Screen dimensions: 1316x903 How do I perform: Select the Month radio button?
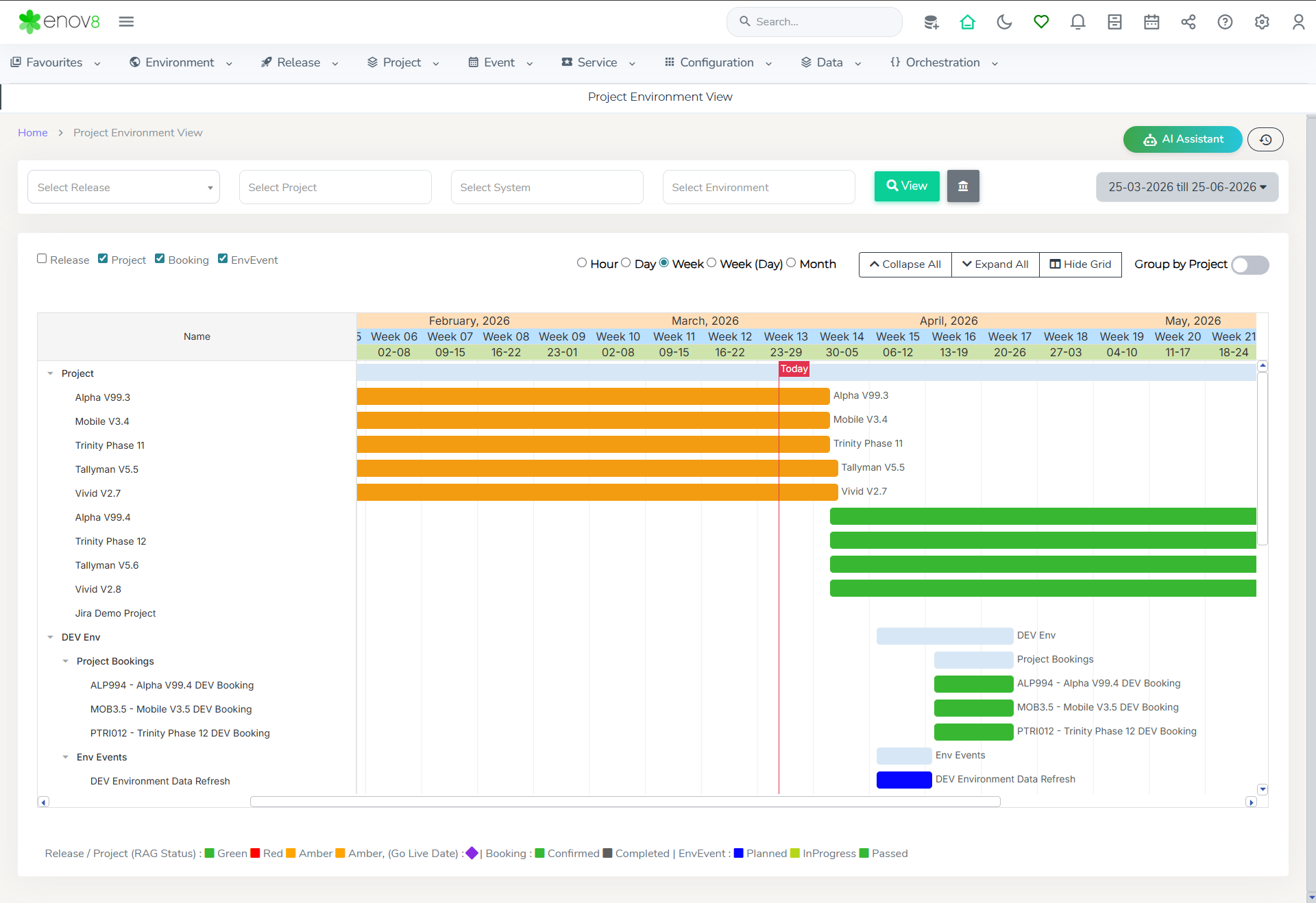[791, 263]
